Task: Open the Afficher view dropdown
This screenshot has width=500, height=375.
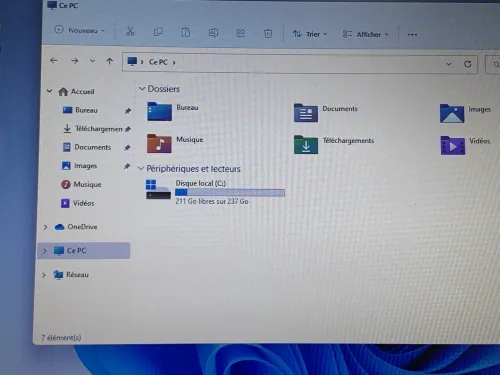Action: [366, 34]
